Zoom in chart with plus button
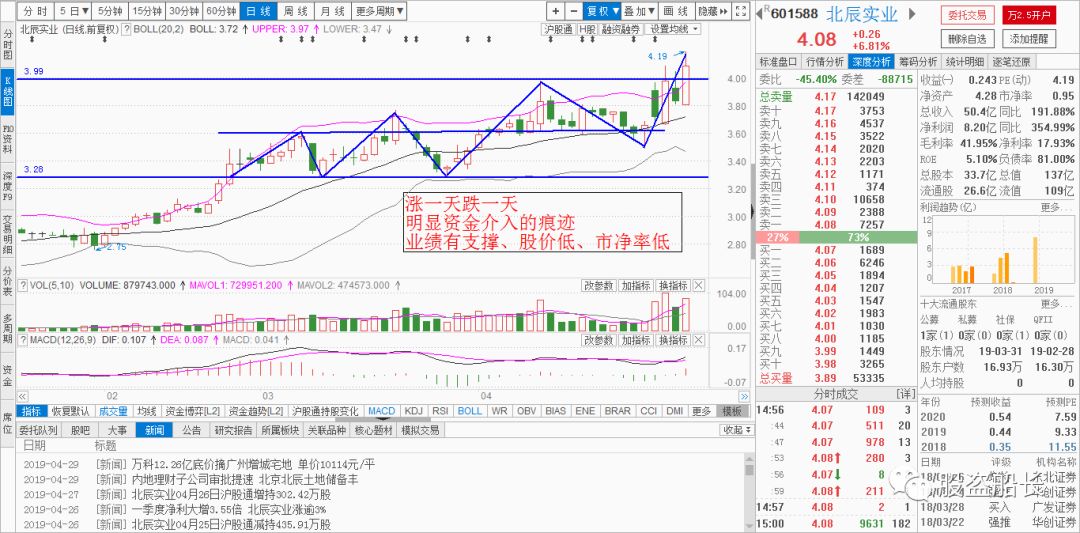1080x533 pixels. pos(556,11)
